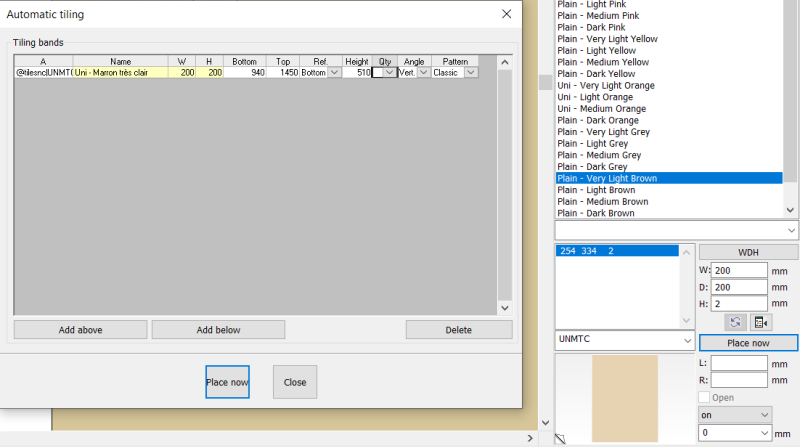The width and height of the screenshot is (800, 448).
Task: Close the Automatic tiling dialog with X
Action: pos(507,14)
